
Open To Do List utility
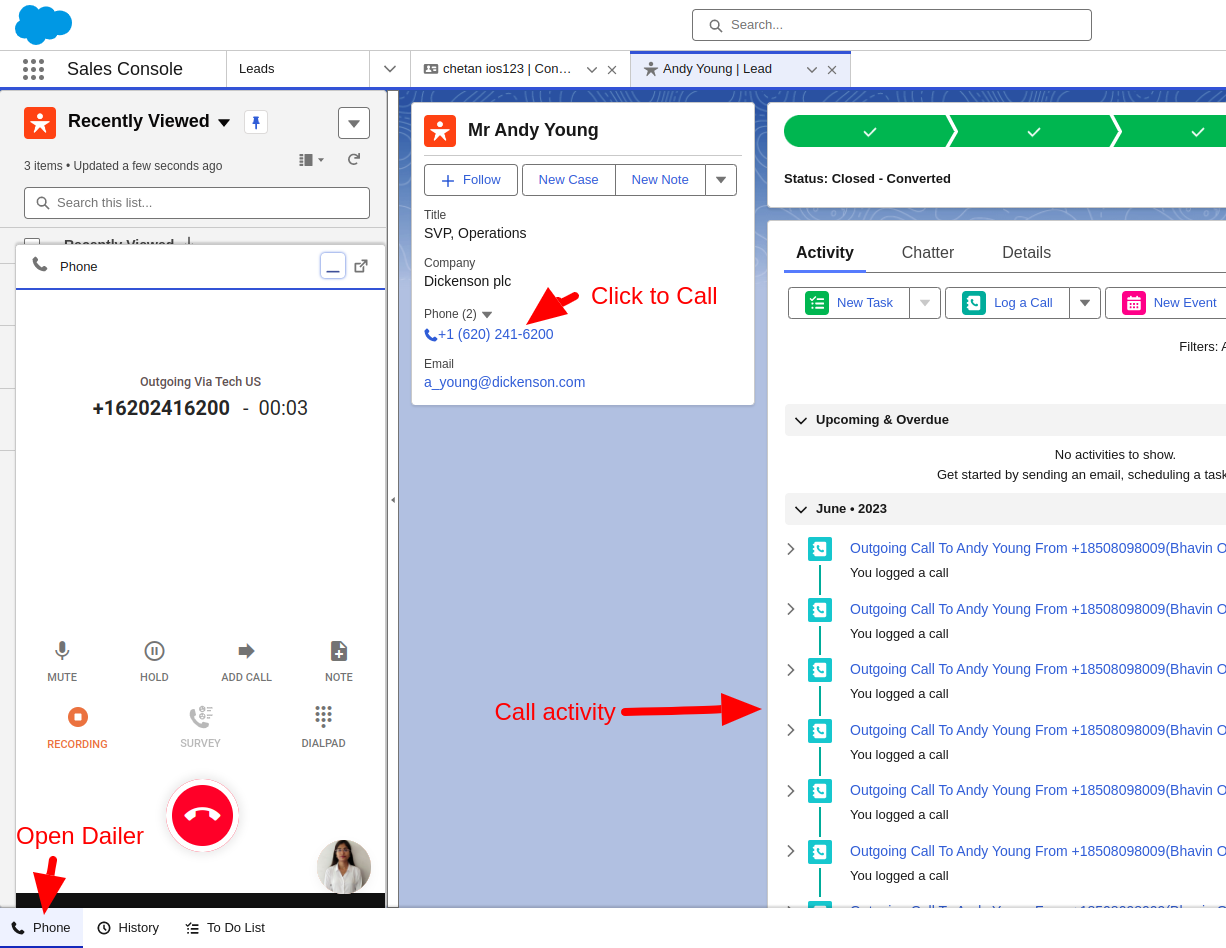[225, 928]
